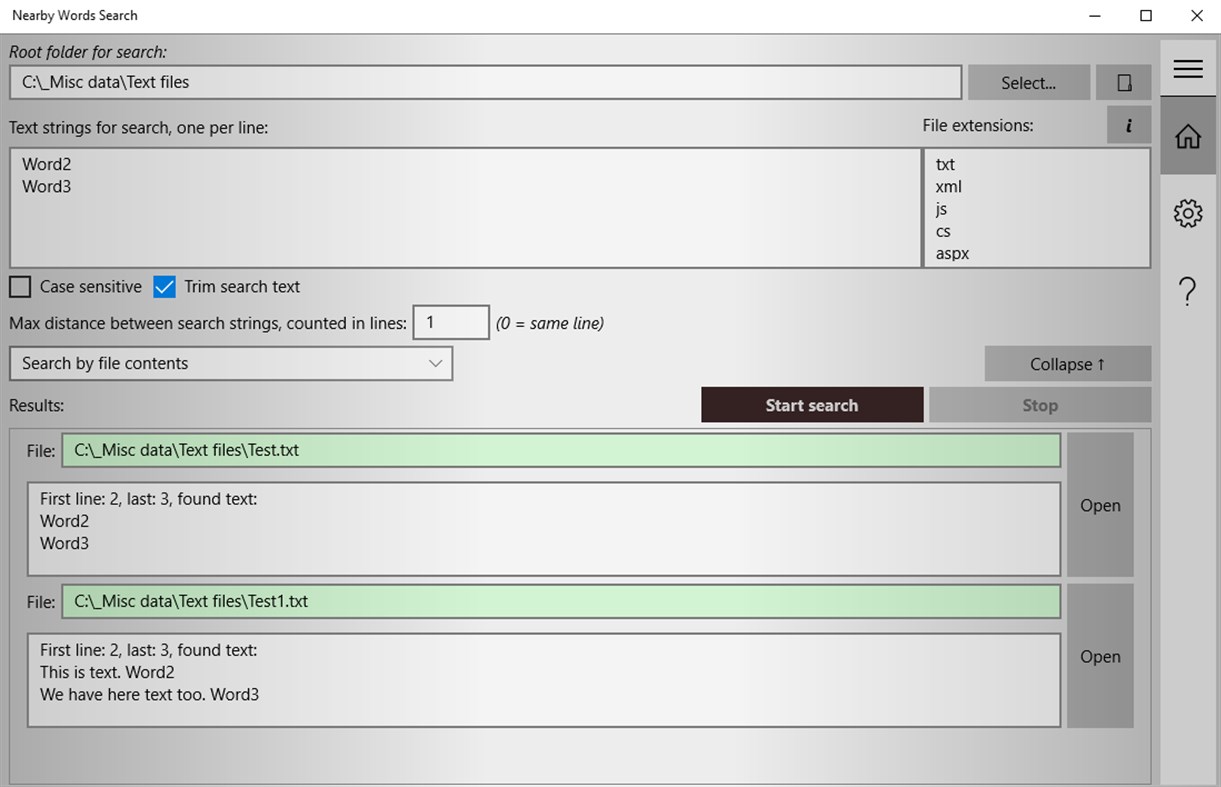Click the 'Word3' search string line

click(x=47, y=187)
